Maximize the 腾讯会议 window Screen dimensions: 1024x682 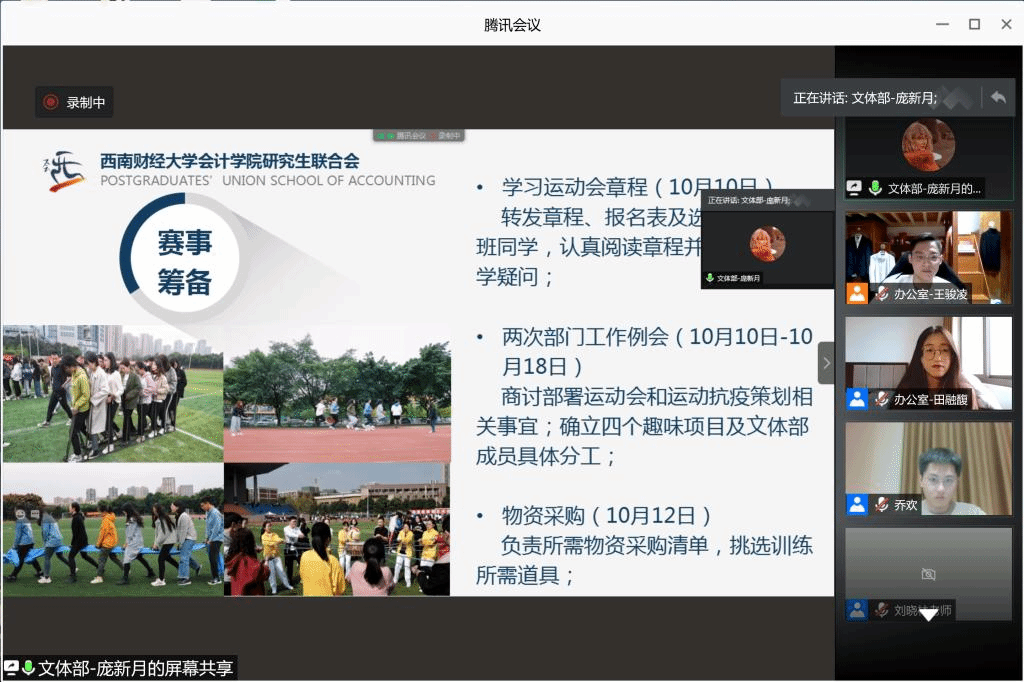click(x=974, y=24)
